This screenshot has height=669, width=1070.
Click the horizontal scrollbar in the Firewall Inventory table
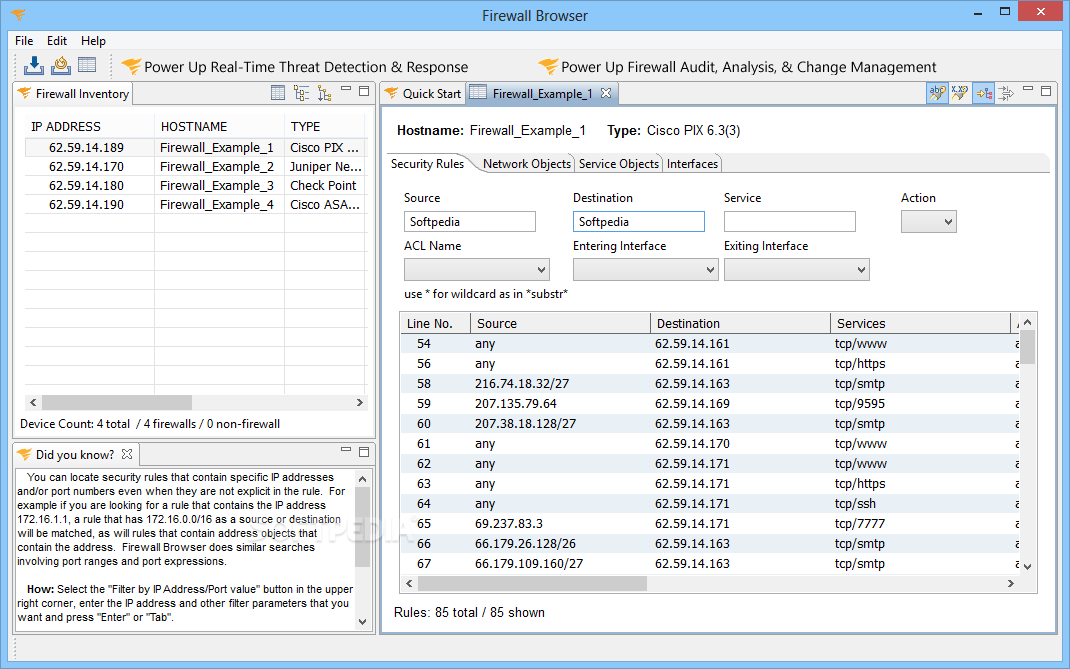point(116,402)
